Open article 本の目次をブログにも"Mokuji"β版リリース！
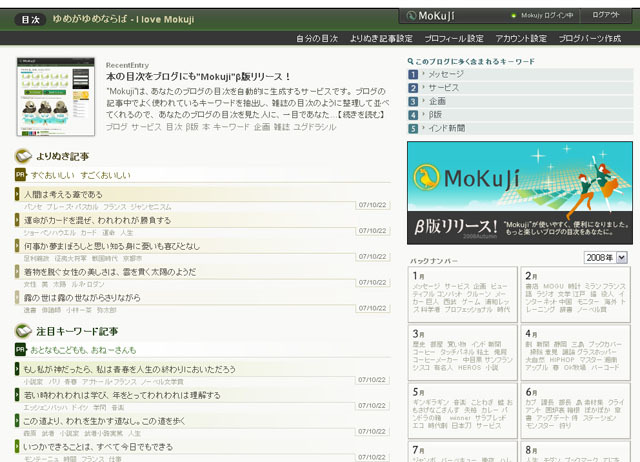The width and height of the screenshot is (640, 462). pyautogui.click(x=198, y=76)
